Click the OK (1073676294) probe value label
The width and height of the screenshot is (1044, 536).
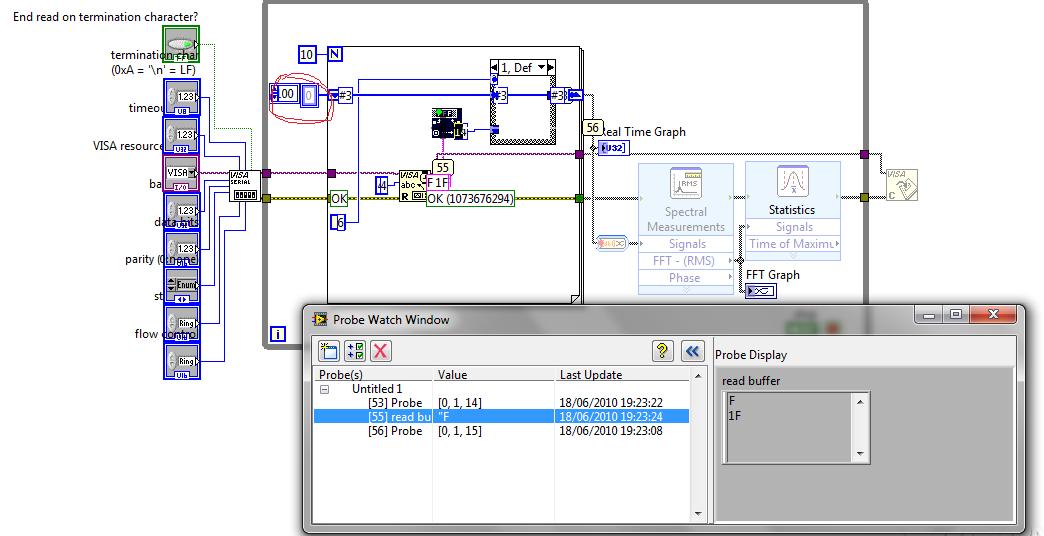coord(470,198)
